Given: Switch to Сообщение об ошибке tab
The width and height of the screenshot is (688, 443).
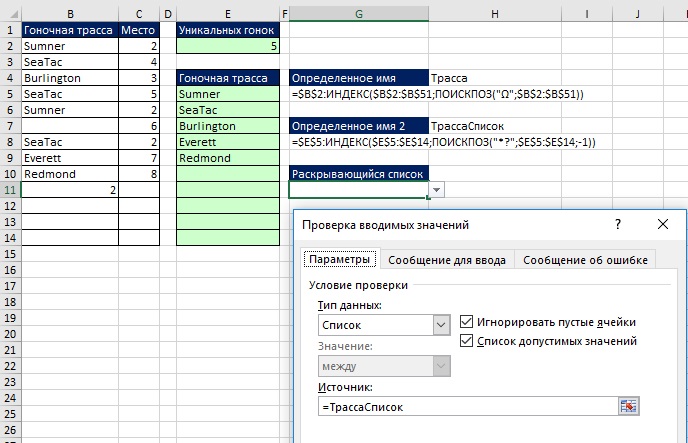Looking at the screenshot, I should point(587,260).
